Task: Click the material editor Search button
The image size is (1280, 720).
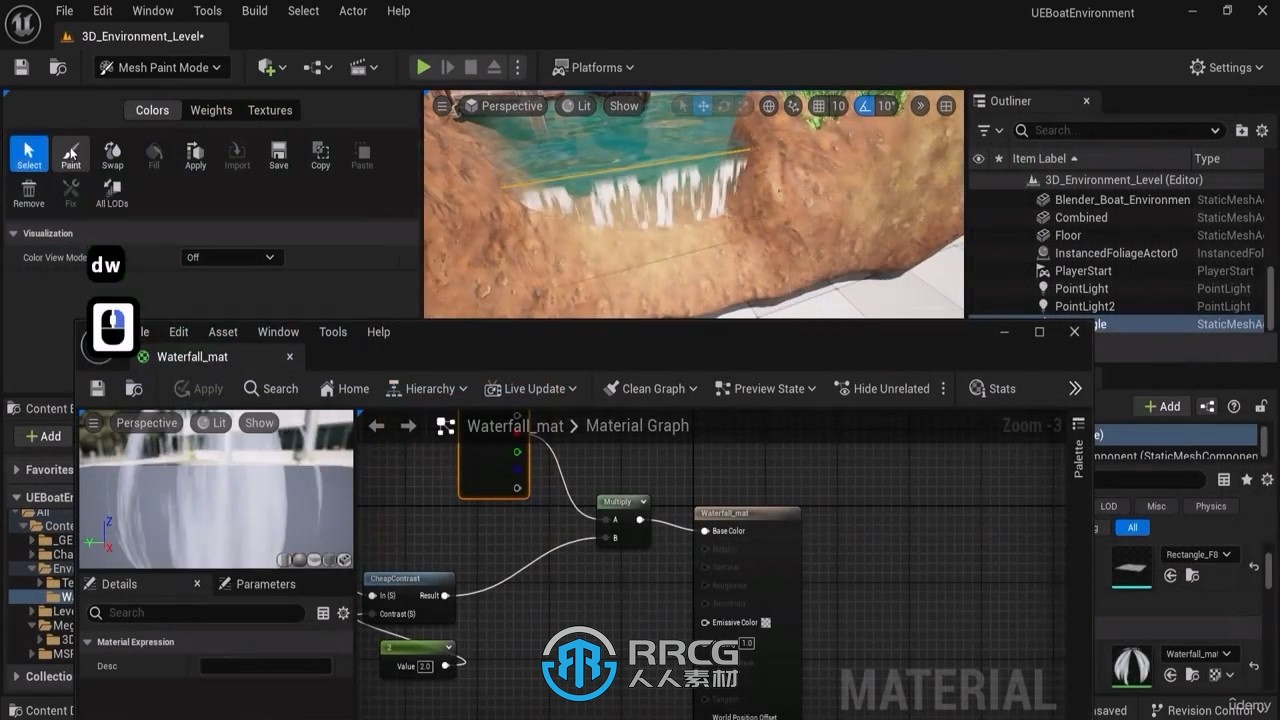Action: pyautogui.click(x=270, y=389)
